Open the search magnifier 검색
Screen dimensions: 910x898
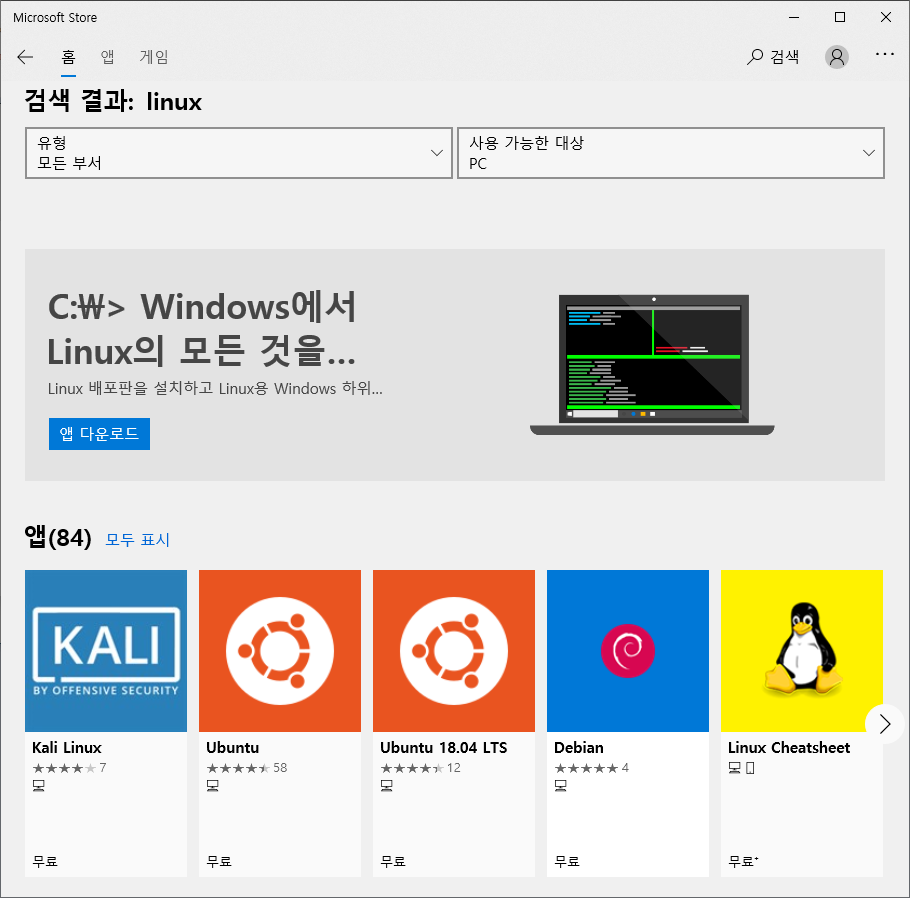coord(772,57)
